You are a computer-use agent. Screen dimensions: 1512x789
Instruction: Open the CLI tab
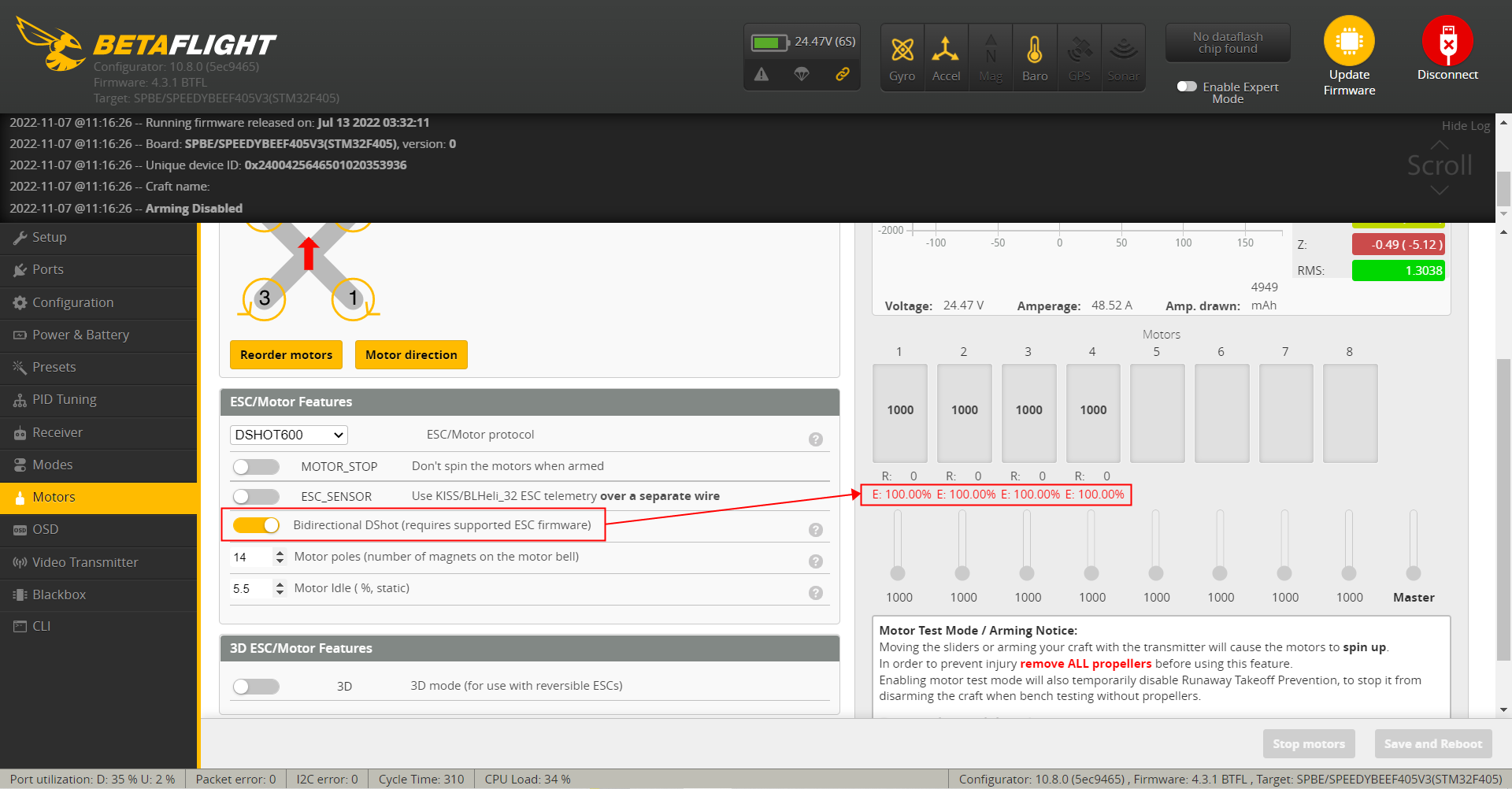tap(98, 627)
